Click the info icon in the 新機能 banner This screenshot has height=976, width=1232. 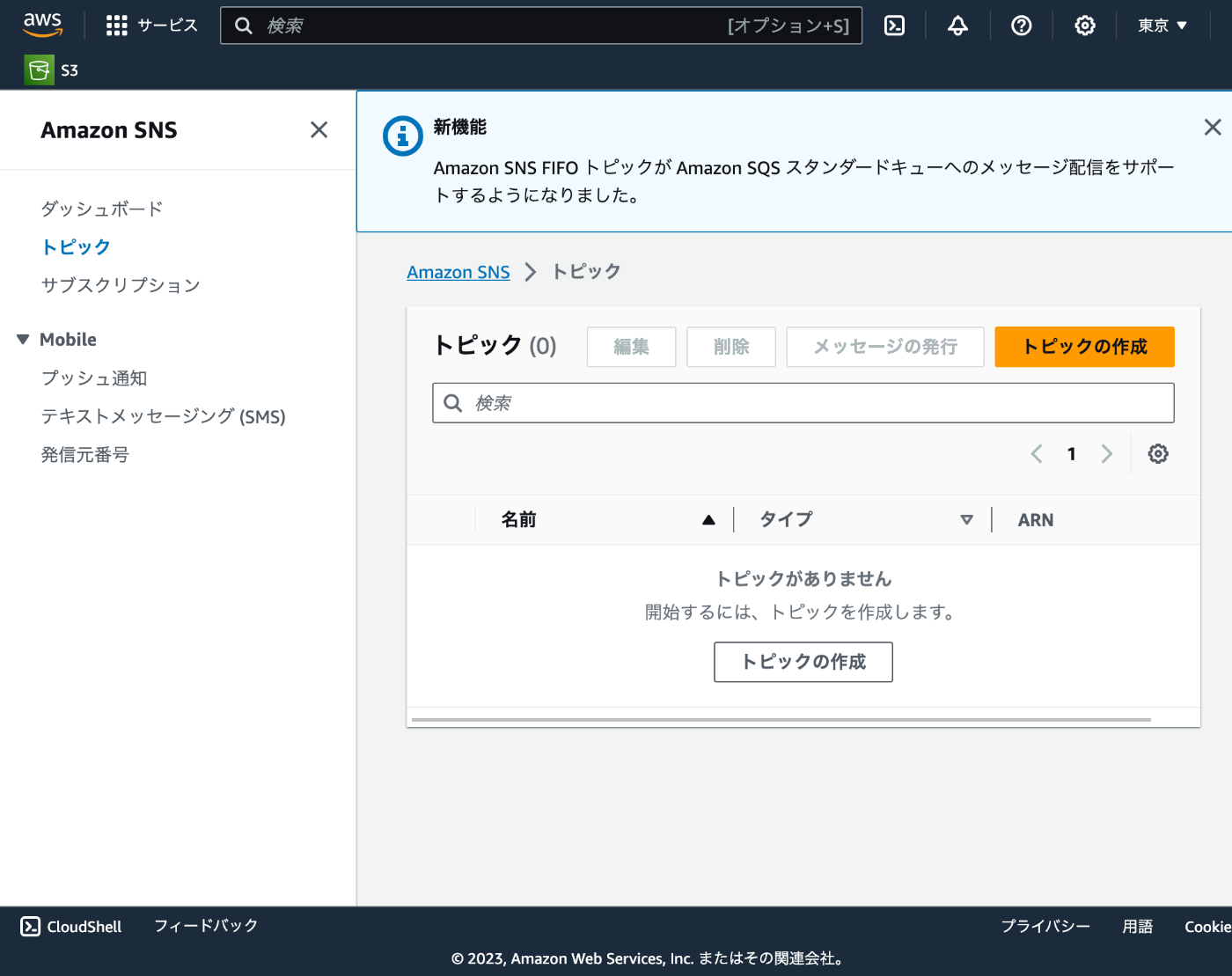pyautogui.click(x=403, y=136)
